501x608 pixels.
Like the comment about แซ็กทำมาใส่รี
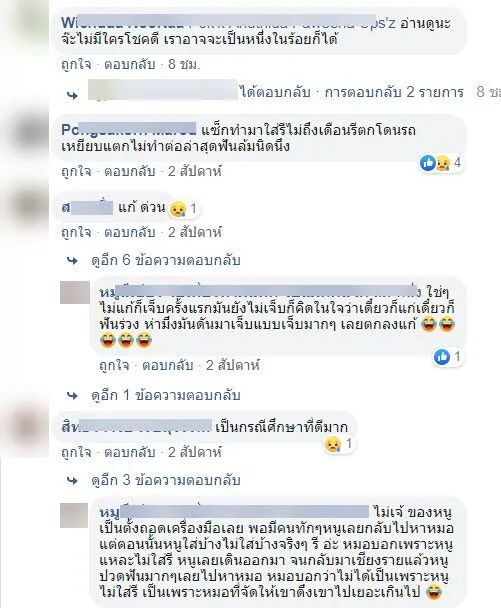tap(76, 171)
